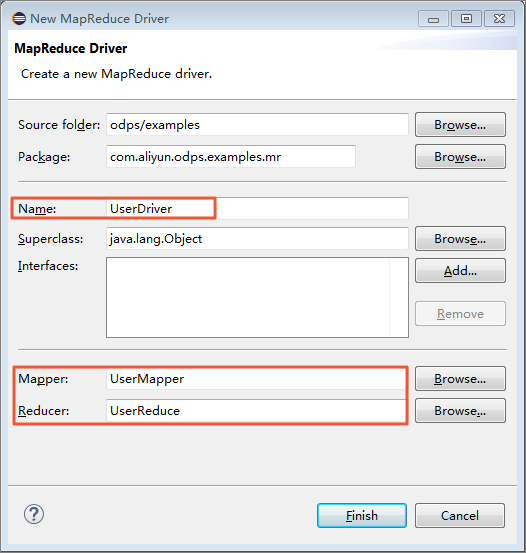Browse for the Superclass
This screenshot has height=553, width=526.
coord(460,239)
